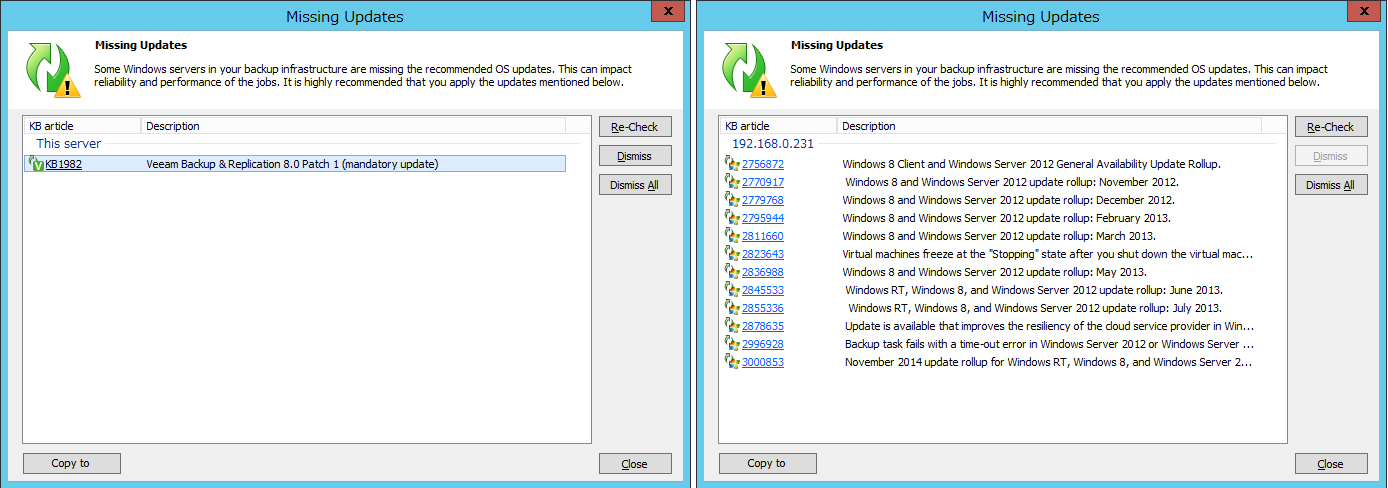Open KB article 2996928 link

763,344
